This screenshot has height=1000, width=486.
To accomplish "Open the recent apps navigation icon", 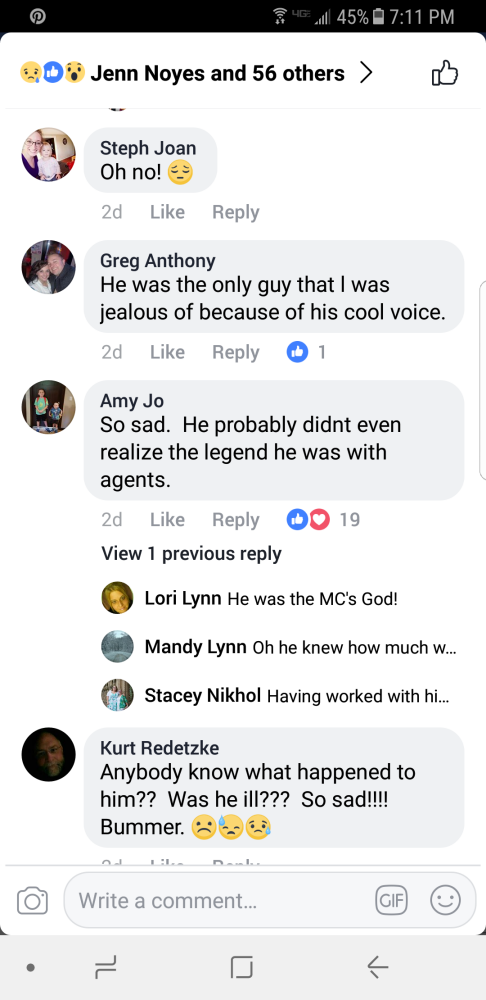I will 105,967.
